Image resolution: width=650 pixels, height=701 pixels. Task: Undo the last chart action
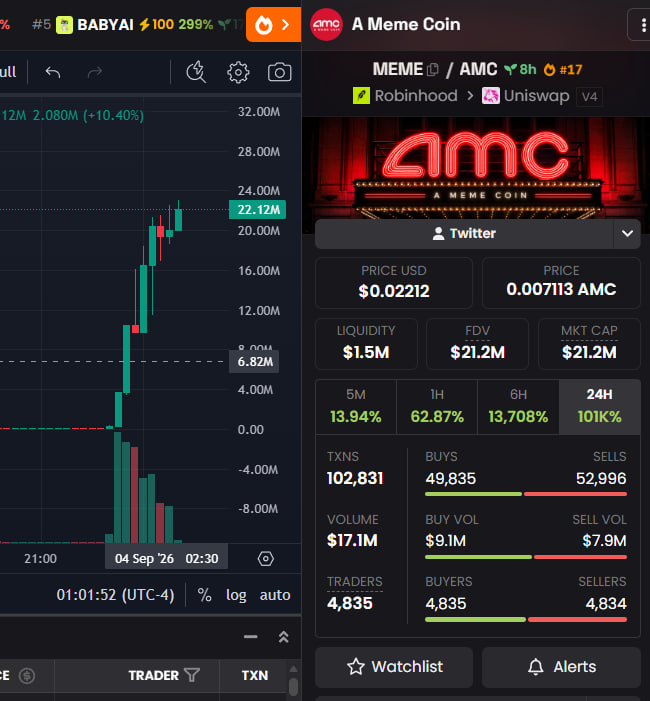tap(53, 72)
